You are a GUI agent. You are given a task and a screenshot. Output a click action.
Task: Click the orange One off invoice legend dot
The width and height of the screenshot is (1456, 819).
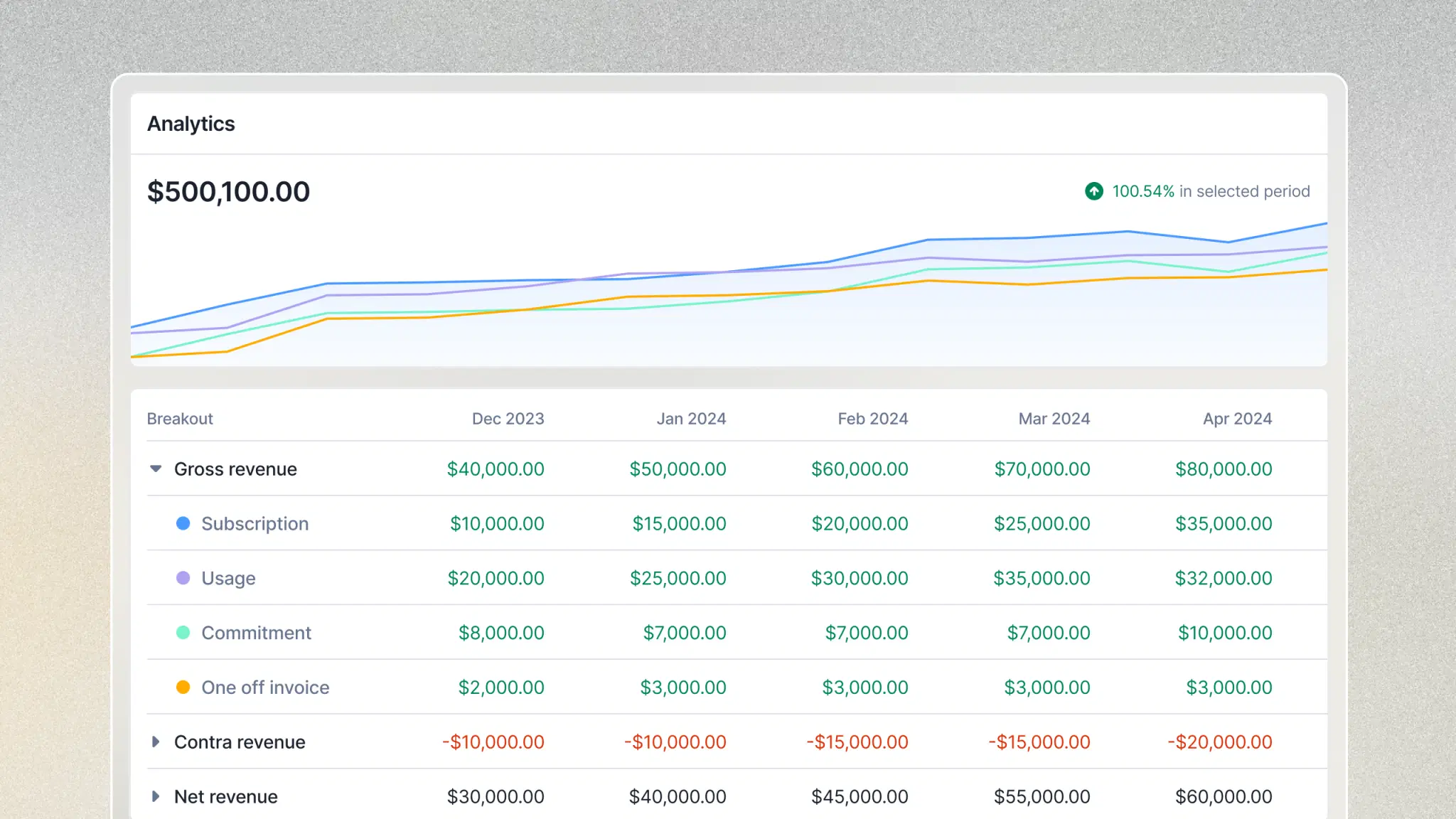(183, 687)
